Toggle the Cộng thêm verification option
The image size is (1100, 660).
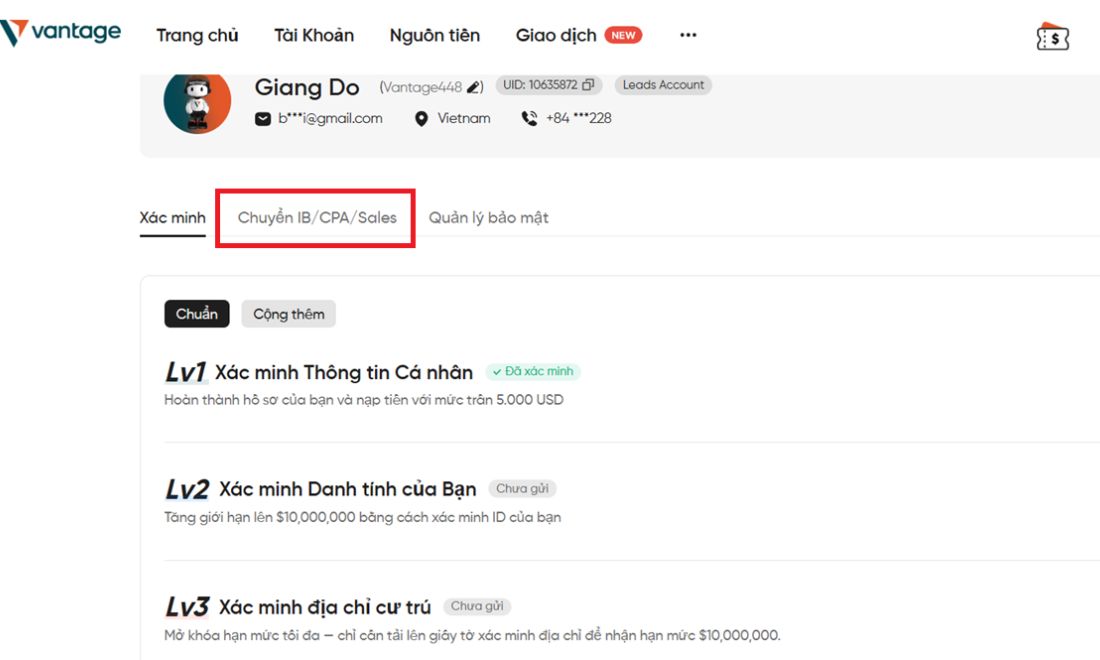tap(289, 314)
